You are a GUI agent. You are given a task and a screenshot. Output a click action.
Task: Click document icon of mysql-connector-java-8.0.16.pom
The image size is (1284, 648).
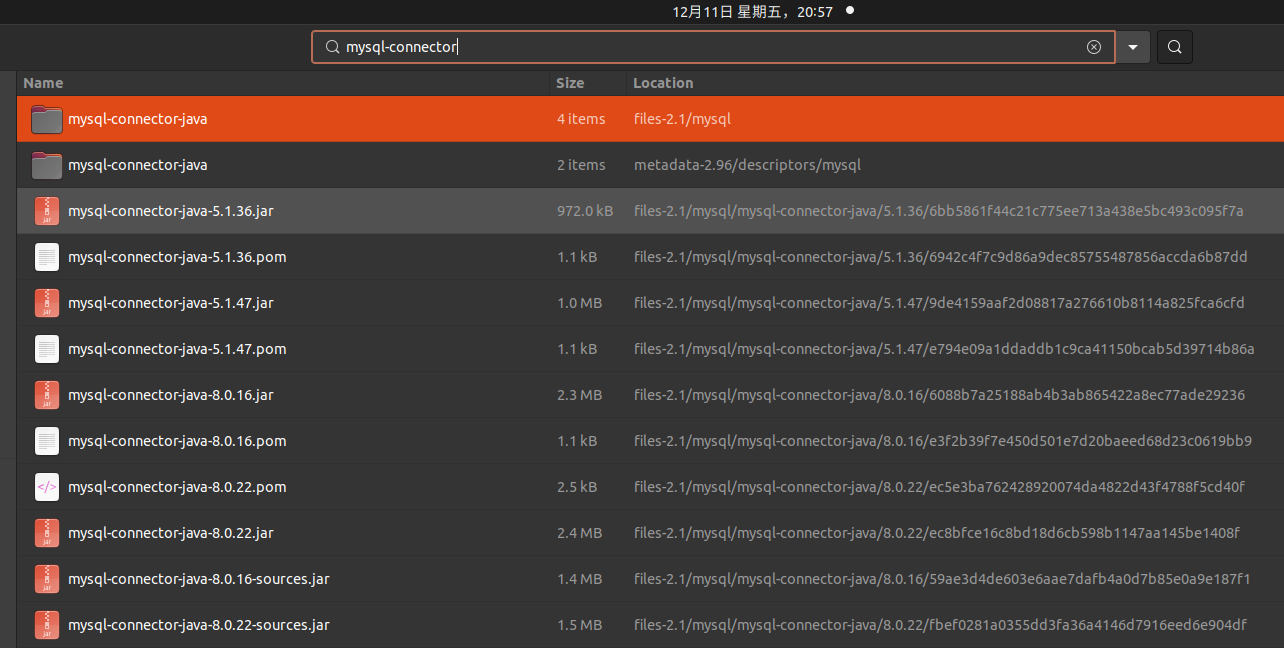(x=47, y=441)
